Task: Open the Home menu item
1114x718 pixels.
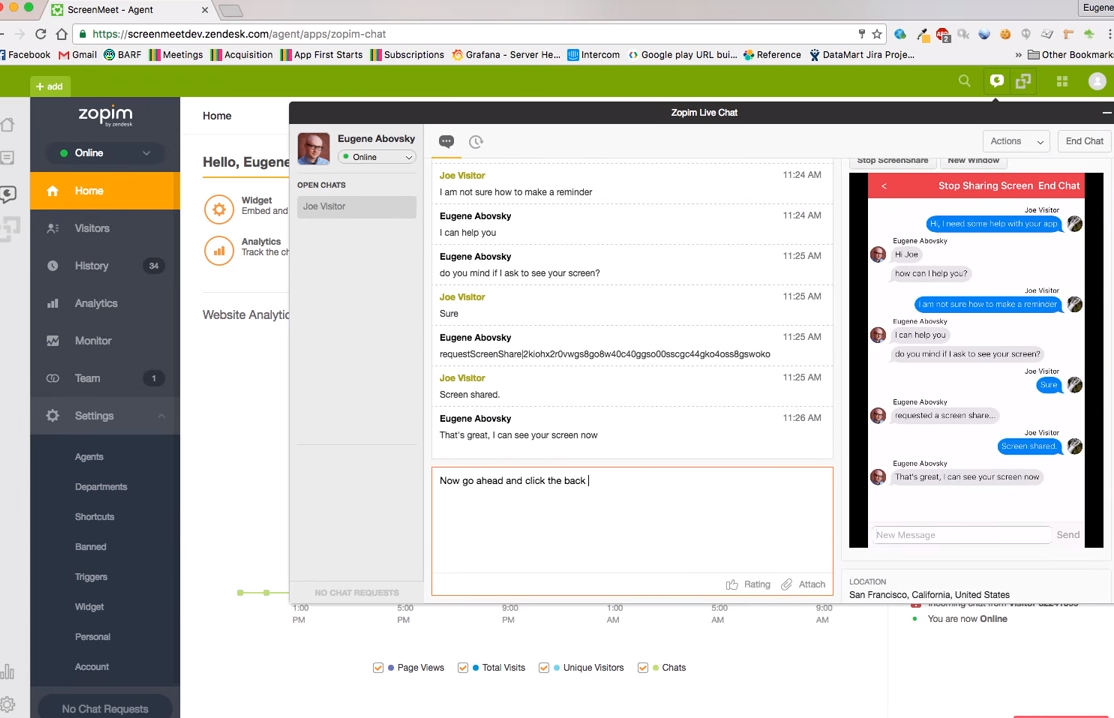Action: click(x=104, y=190)
